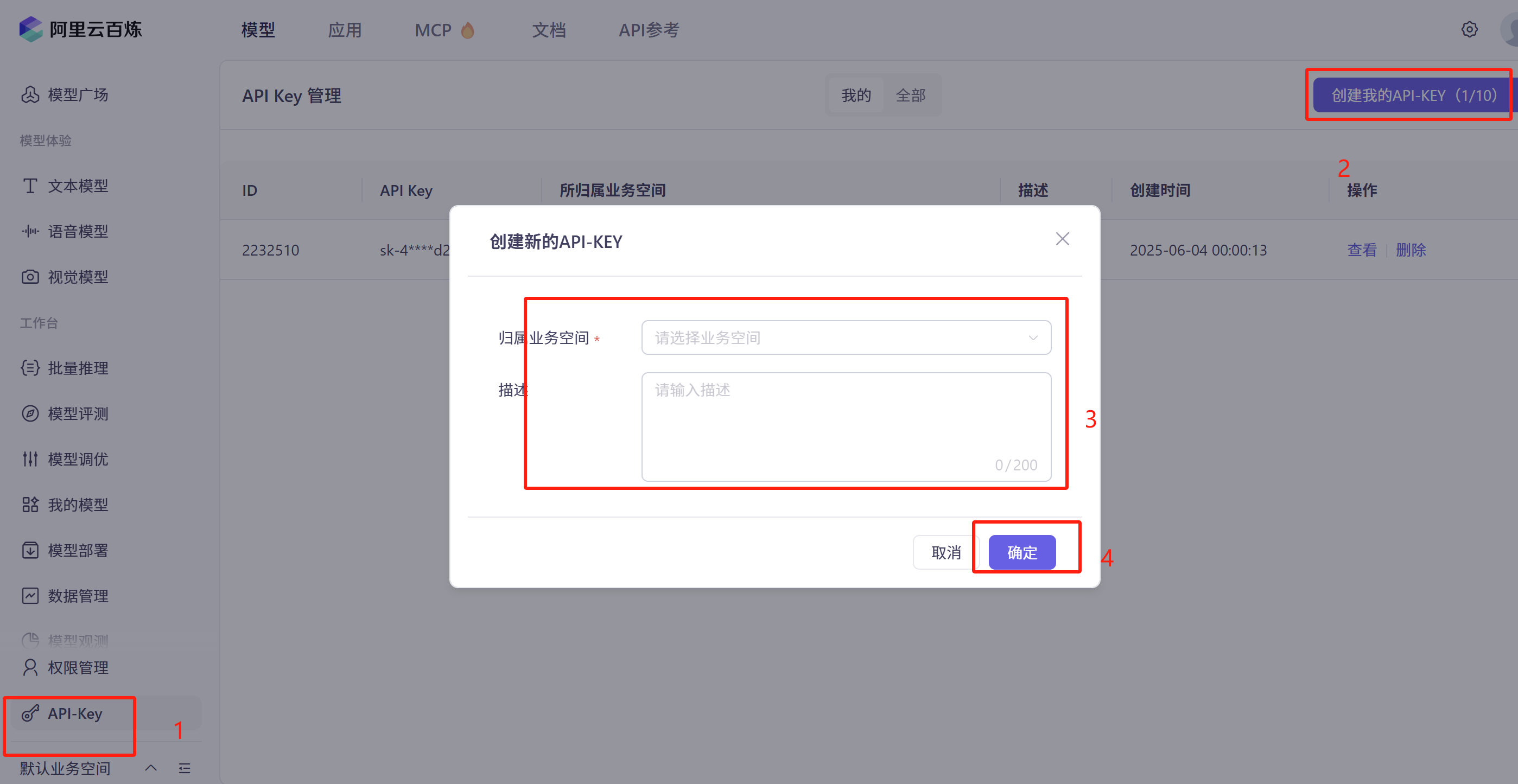Open the 应用 top tab
The image size is (1518, 784).
click(345, 30)
